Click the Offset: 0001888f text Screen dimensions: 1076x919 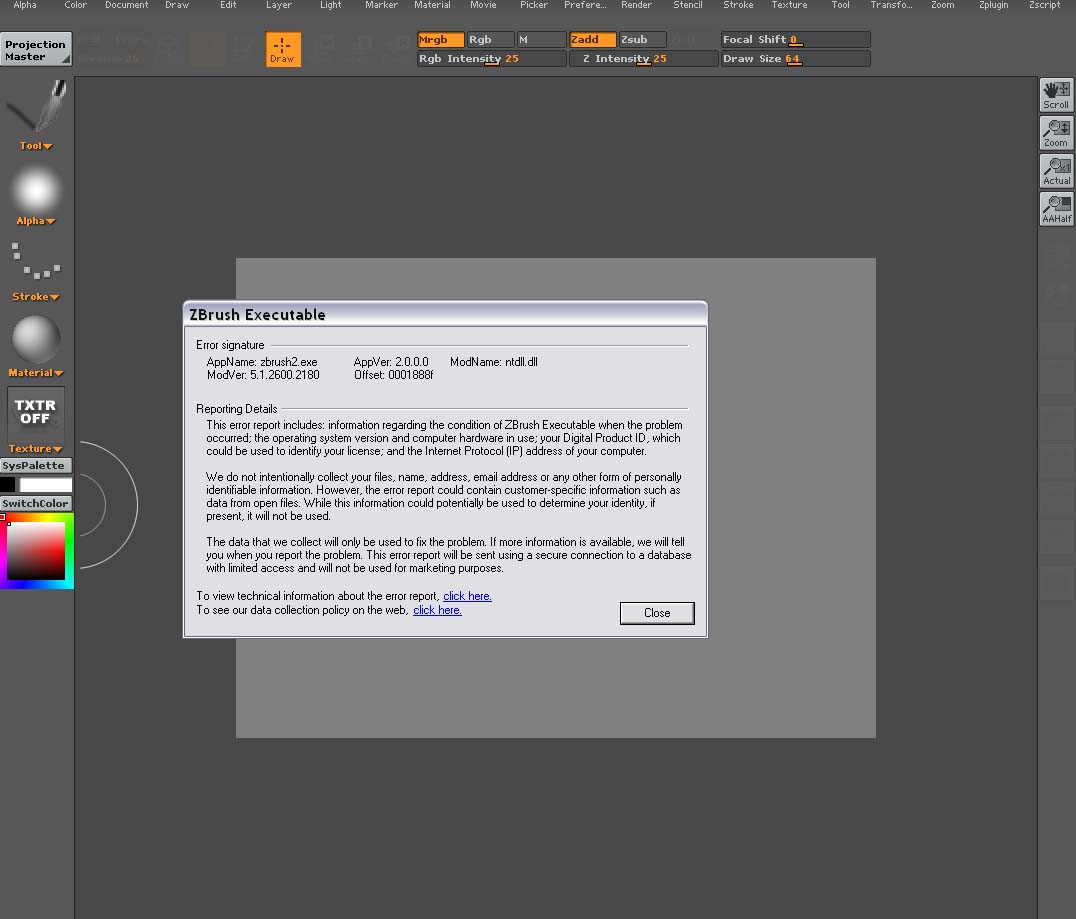click(394, 375)
